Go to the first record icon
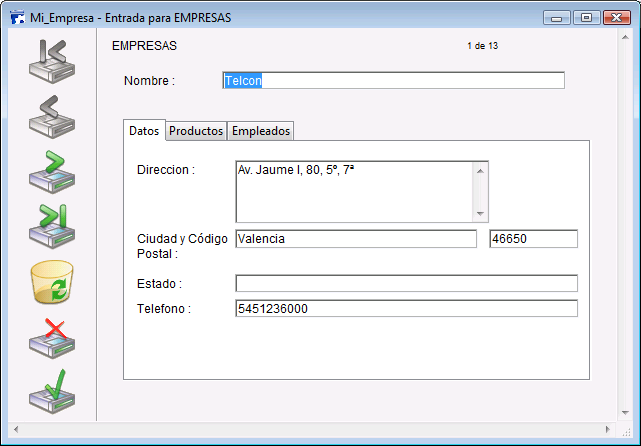The width and height of the screenshot is (641, 446). click(x=51, y=61)
